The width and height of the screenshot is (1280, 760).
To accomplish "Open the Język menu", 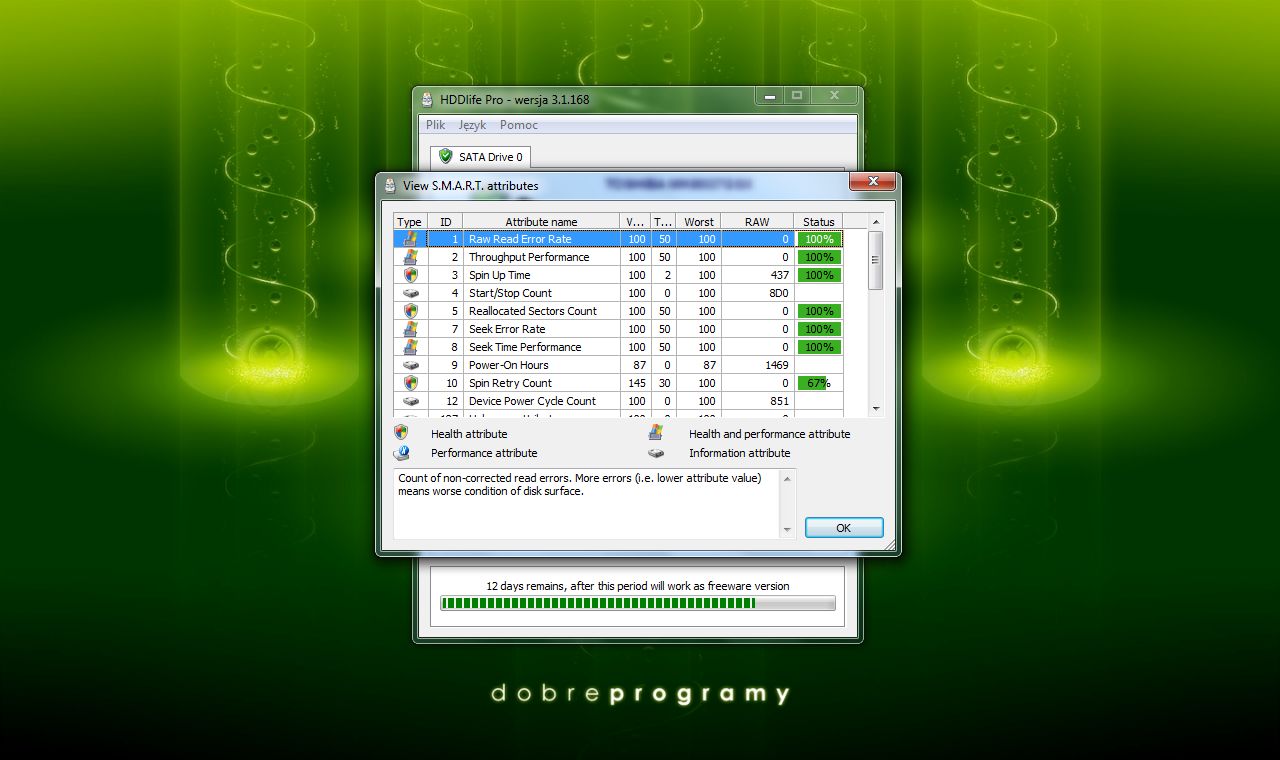I will [473, 125].
